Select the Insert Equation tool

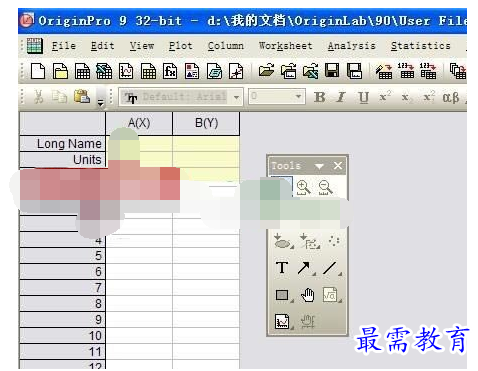coord(332,295)
